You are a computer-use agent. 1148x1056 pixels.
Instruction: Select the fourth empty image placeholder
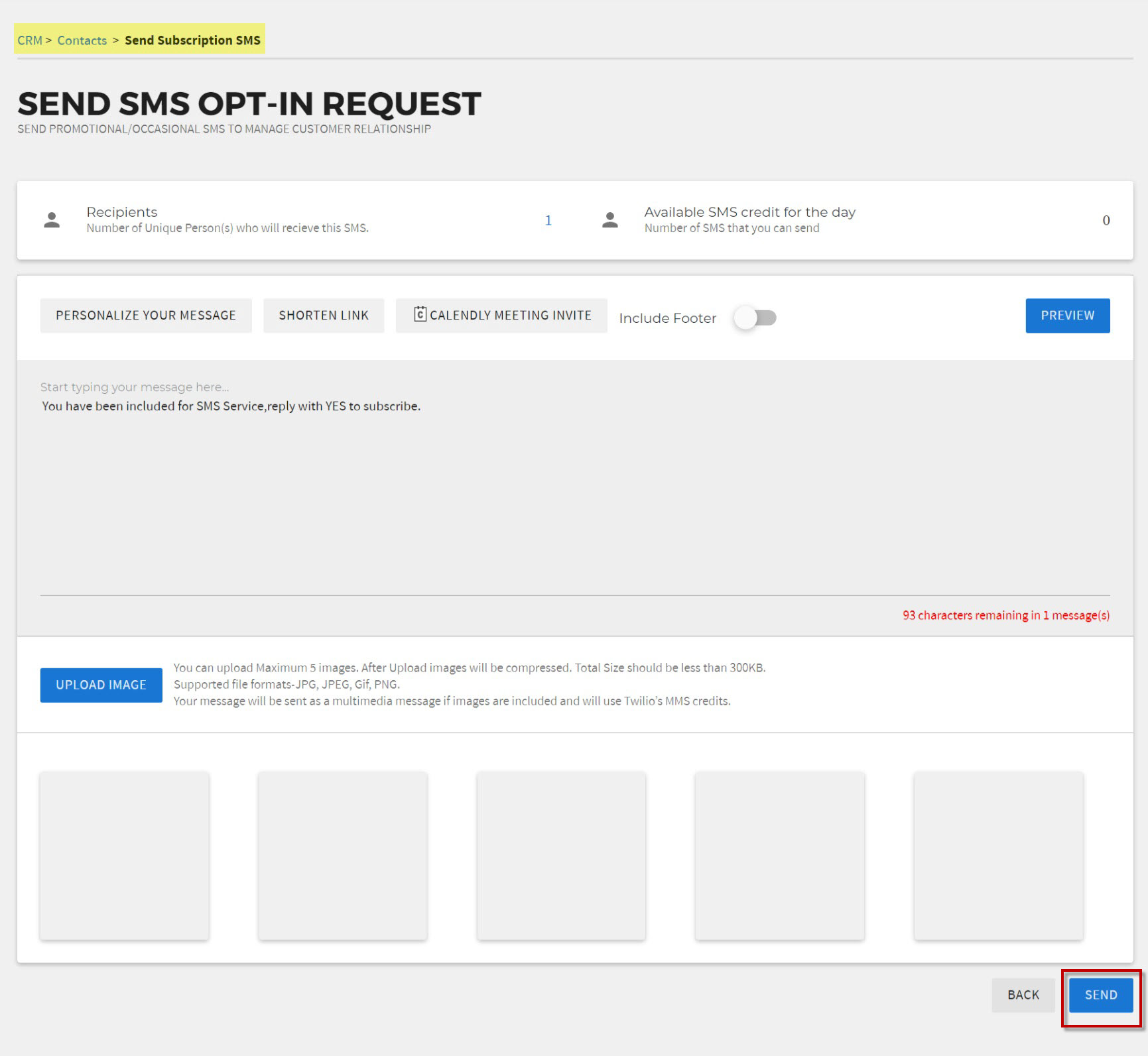pos(780,856)
